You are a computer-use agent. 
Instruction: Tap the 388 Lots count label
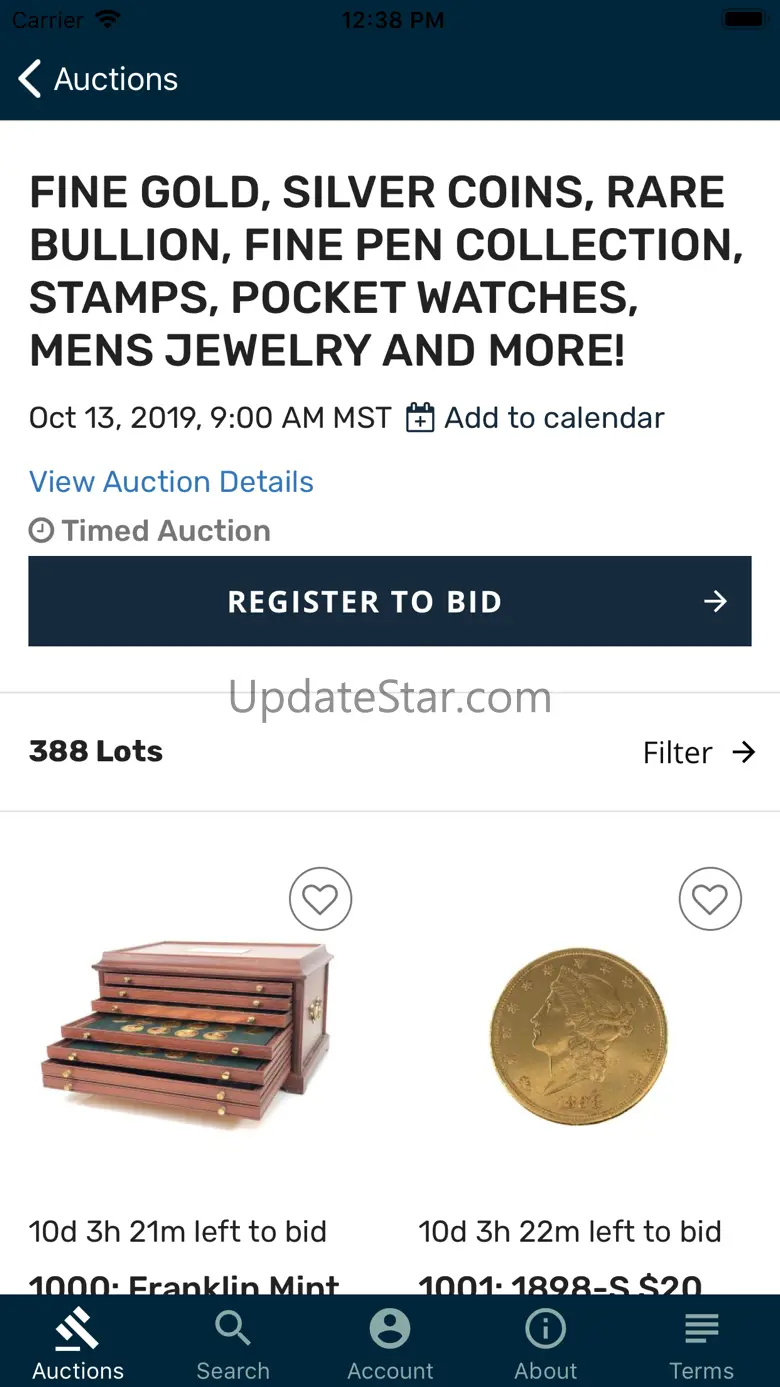[x=96, y=751]
